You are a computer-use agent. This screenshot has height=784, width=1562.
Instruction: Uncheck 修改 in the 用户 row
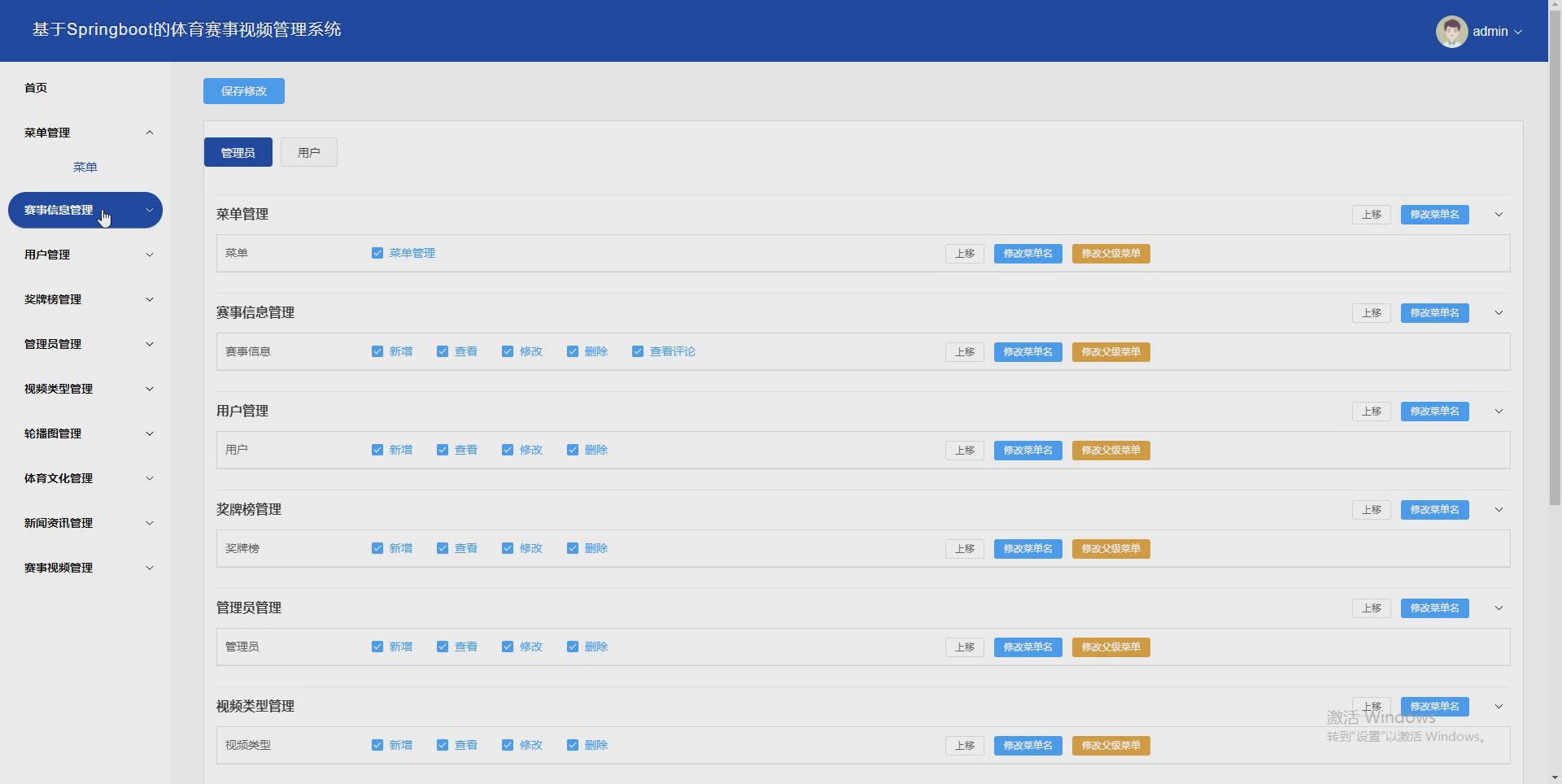point(508,450)
